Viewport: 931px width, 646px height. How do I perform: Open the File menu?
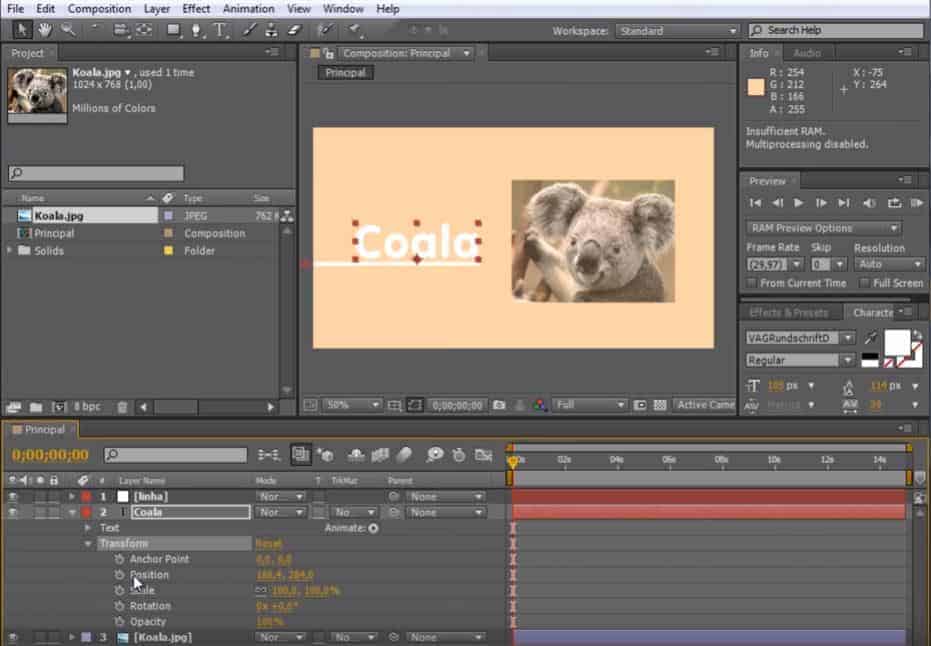pyautogui.click(x=16, y=9)
